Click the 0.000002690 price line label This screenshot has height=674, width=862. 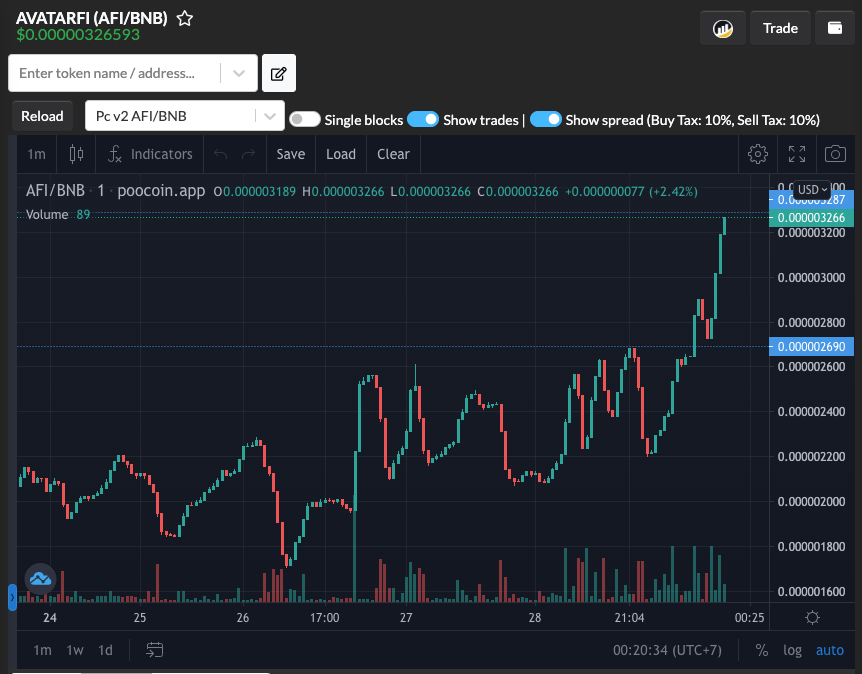click(x=811, y=346)
